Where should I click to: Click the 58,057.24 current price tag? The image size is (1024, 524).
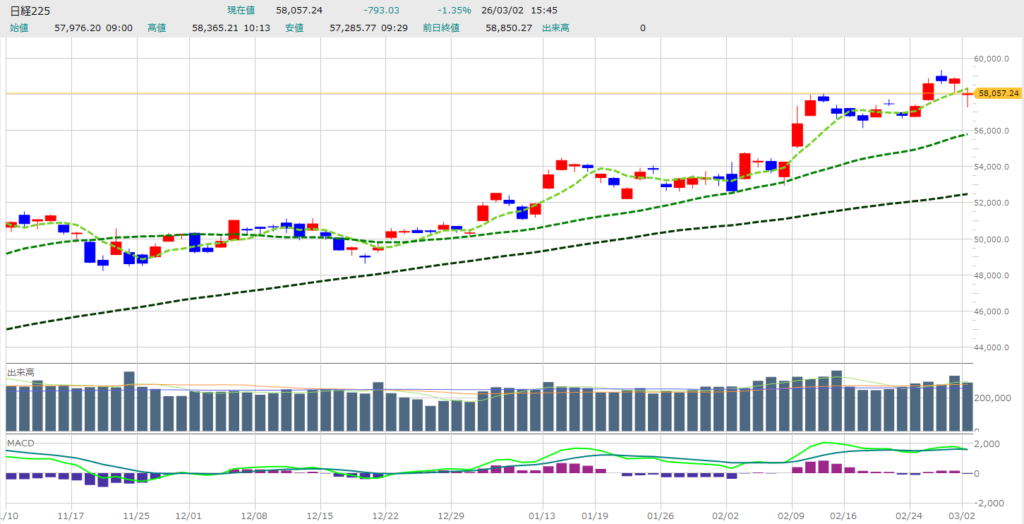pos(998,93)
